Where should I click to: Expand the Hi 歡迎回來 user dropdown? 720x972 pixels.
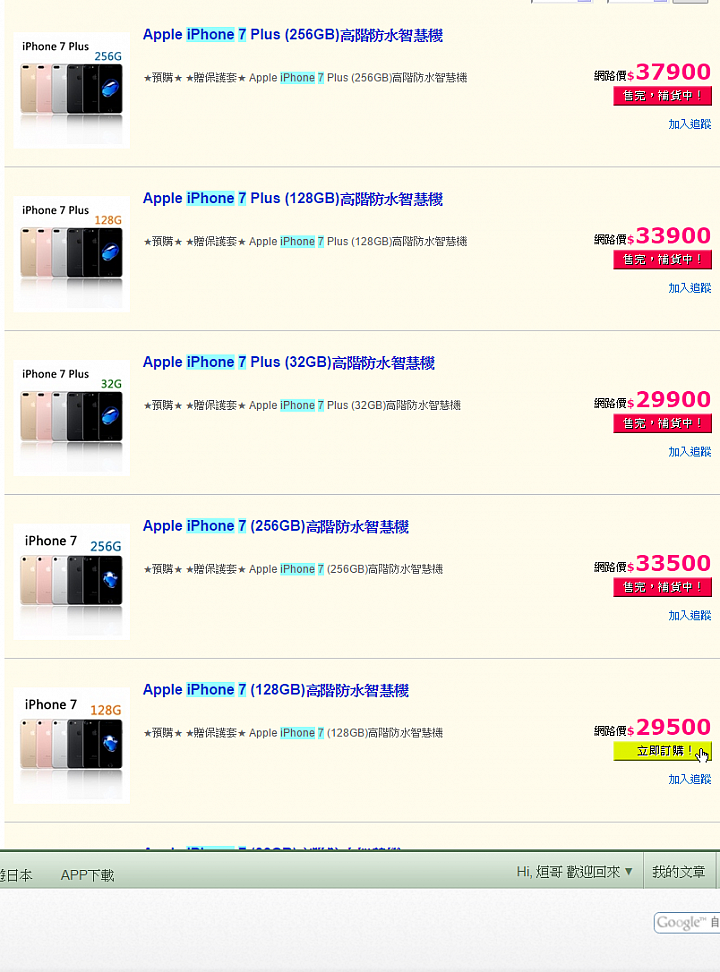click(x=574, y=872)
